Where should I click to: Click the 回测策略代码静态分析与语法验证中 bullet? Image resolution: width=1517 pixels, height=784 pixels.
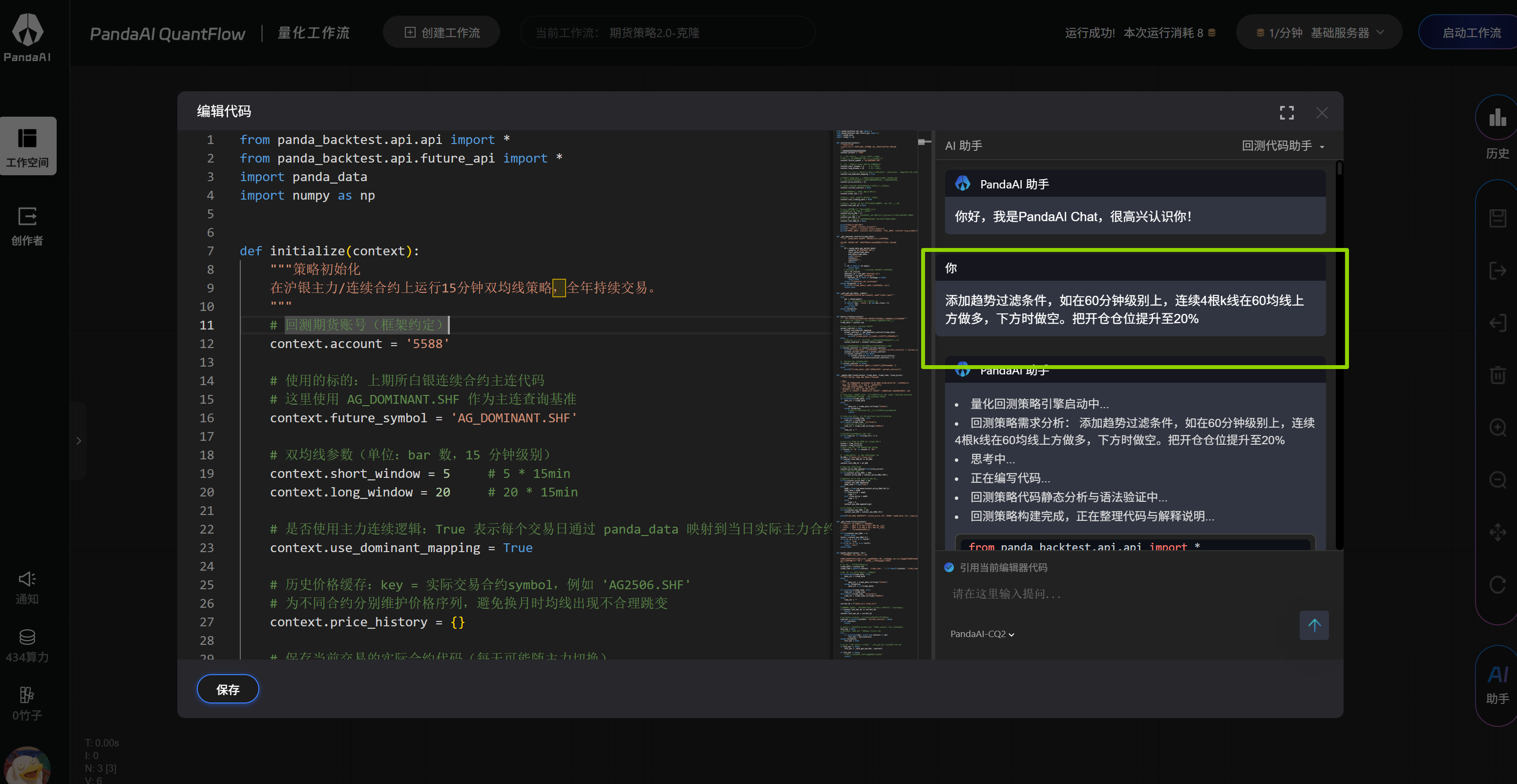(x=1069, y=497)
